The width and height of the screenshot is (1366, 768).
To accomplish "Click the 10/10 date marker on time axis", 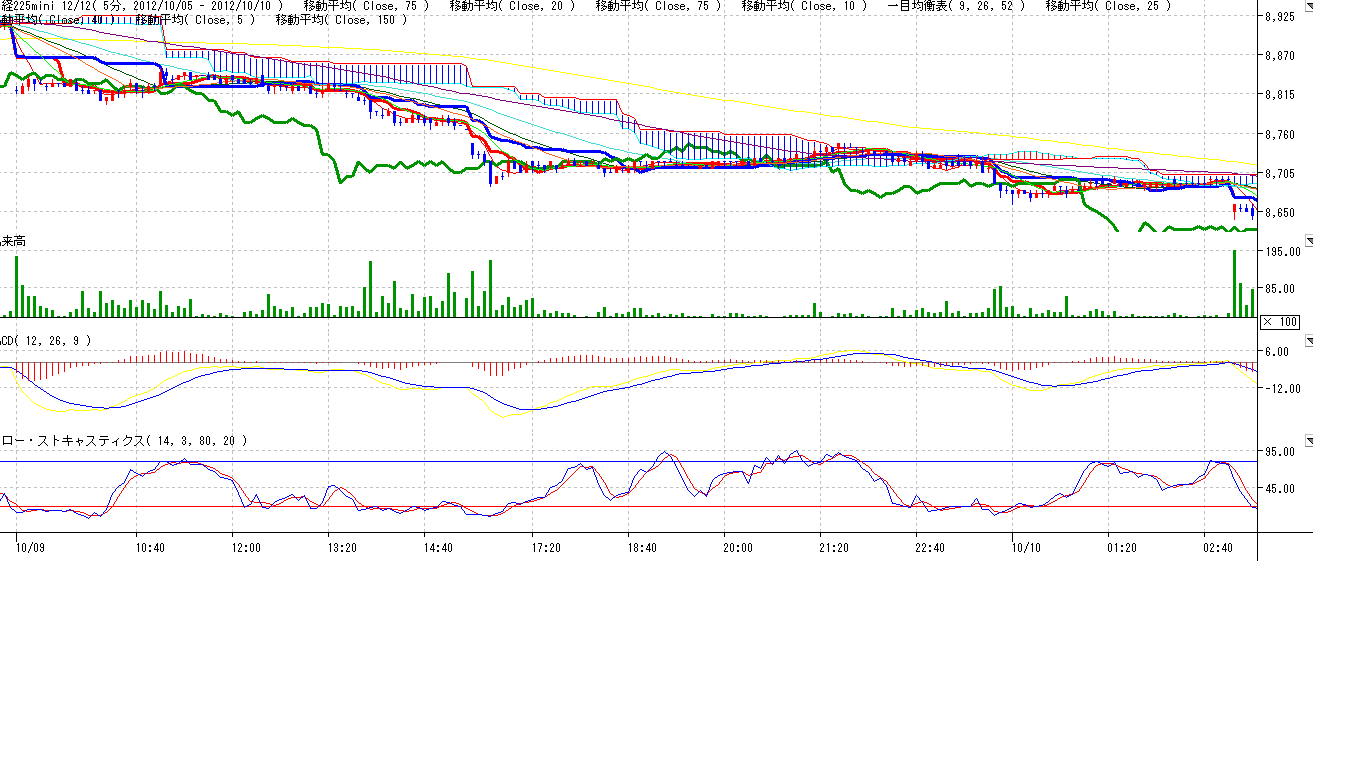I will [x=1026, y=547].
